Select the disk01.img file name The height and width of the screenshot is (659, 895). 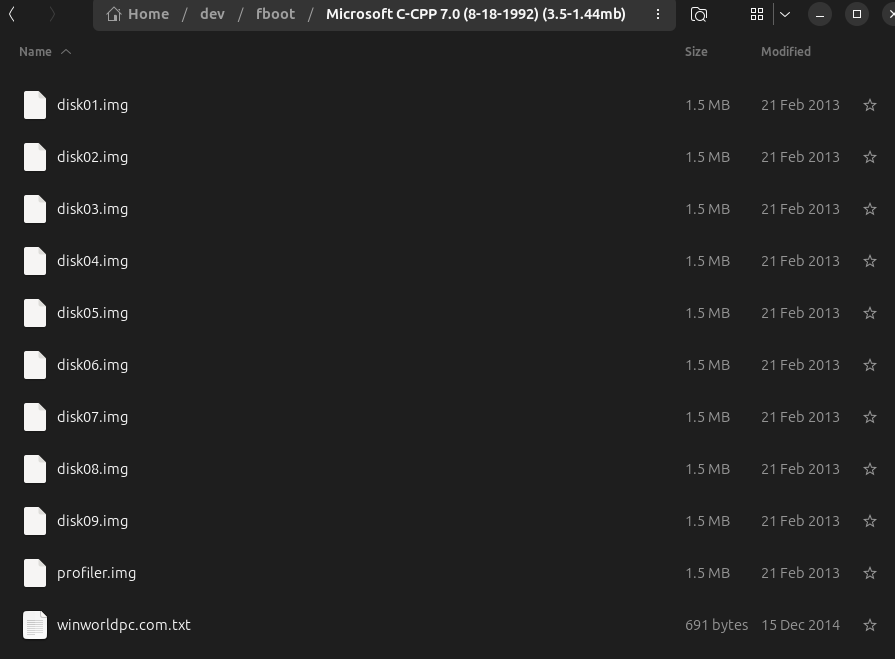(92, 105)
